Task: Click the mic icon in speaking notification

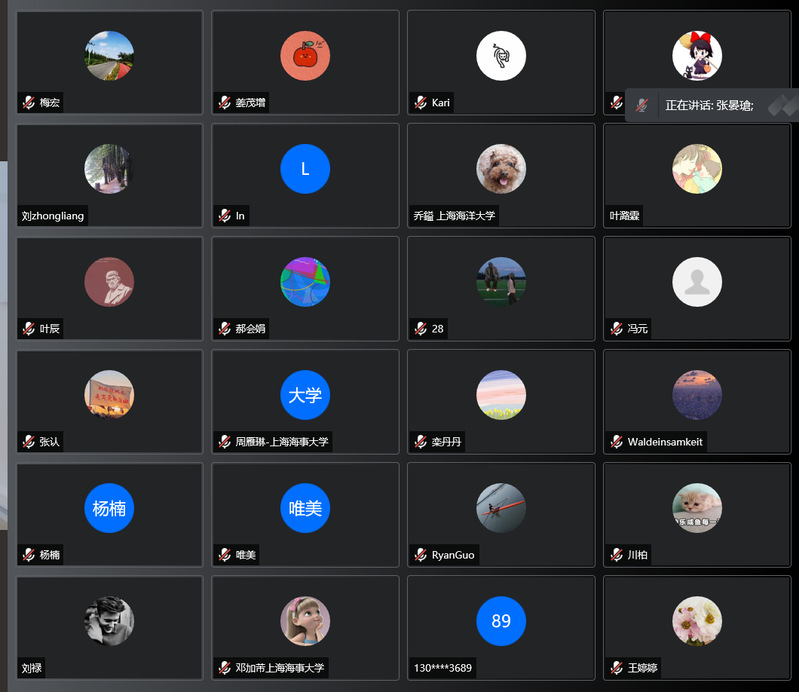Action: [x=642, y=105]
